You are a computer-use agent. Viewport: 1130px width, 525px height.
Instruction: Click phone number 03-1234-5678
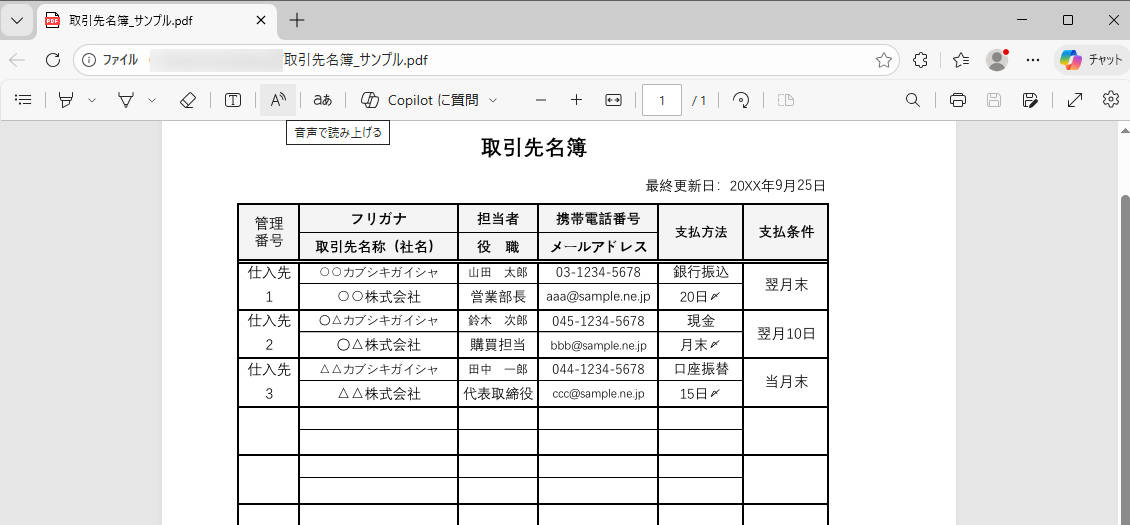click(x=598, y=273)
